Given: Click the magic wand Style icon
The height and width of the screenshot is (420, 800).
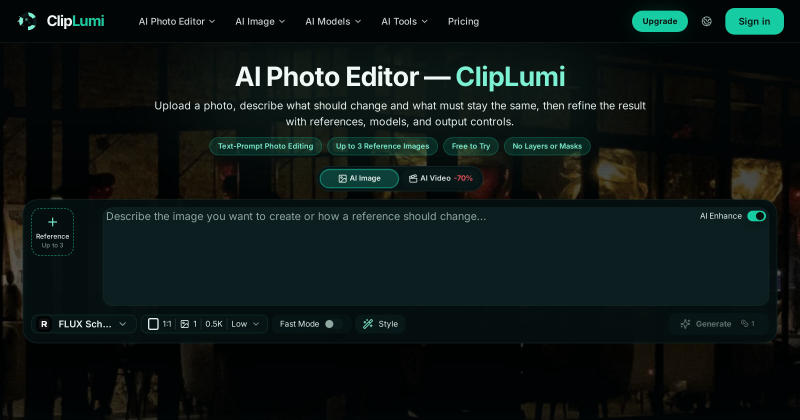Looking at the screenshot, I should coord(368,324).
